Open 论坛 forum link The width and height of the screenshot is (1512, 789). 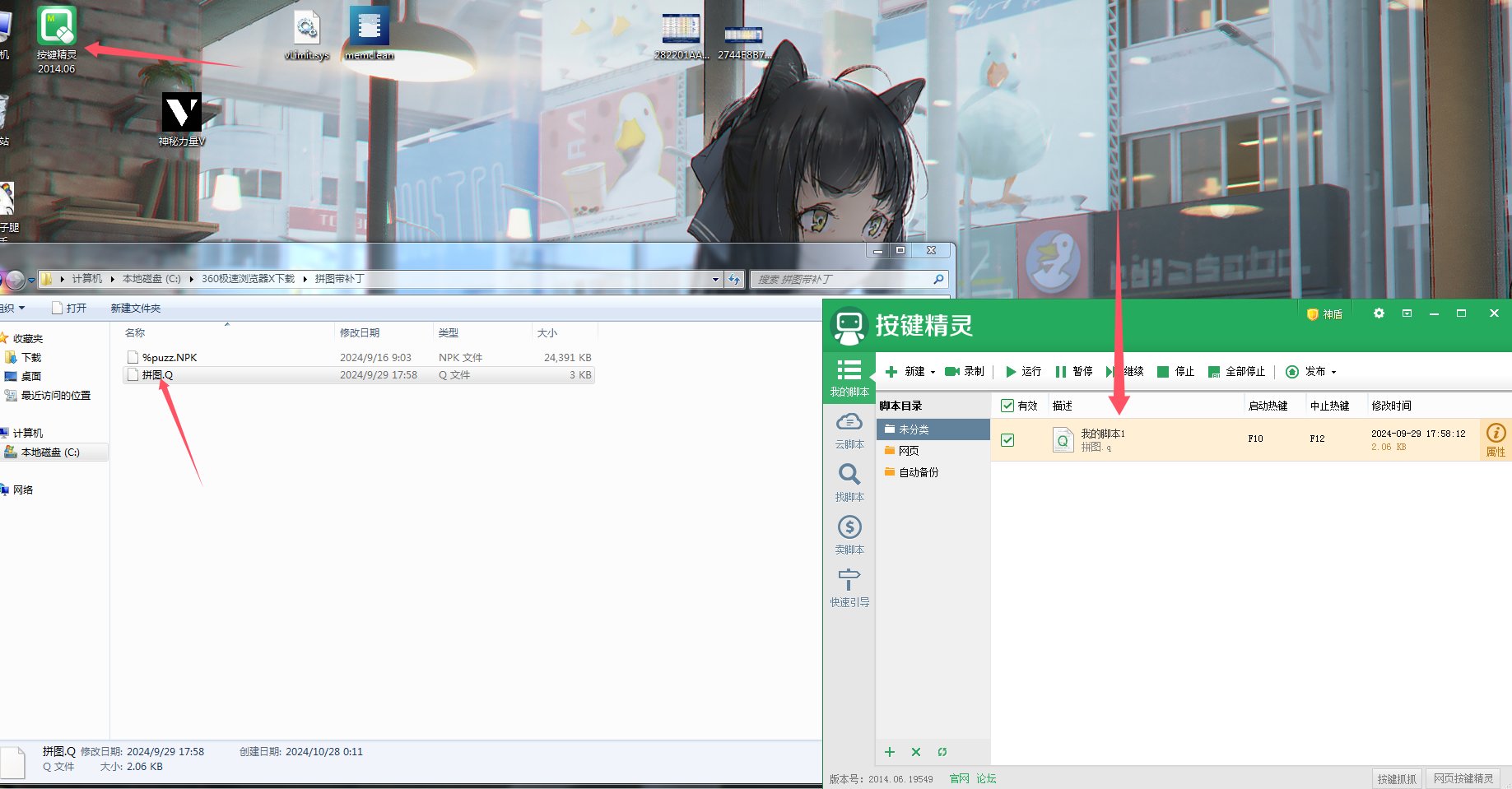tap(986, 778)
